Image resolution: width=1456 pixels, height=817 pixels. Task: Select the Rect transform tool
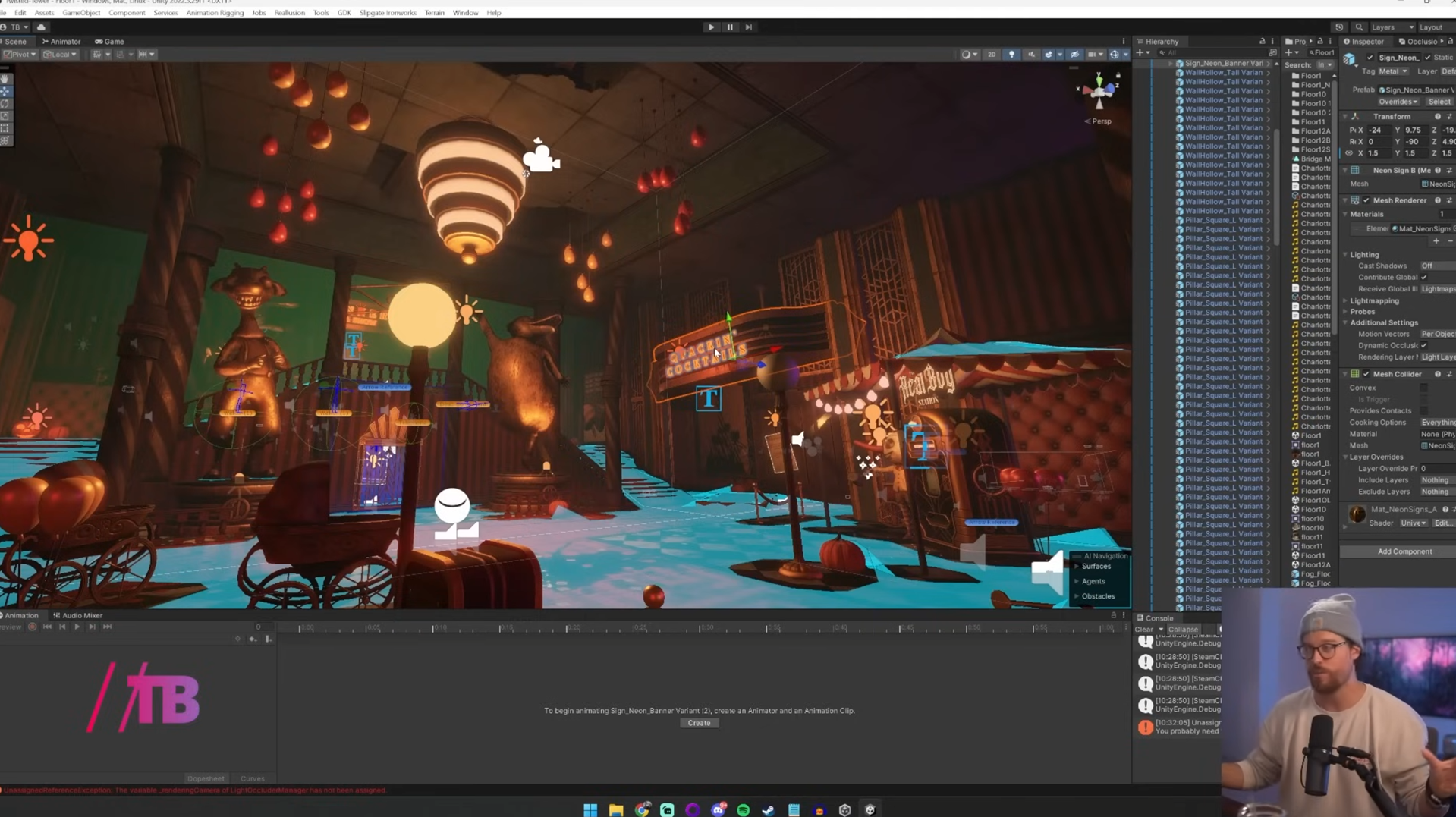pyautogui.click(x=5, y=128)
